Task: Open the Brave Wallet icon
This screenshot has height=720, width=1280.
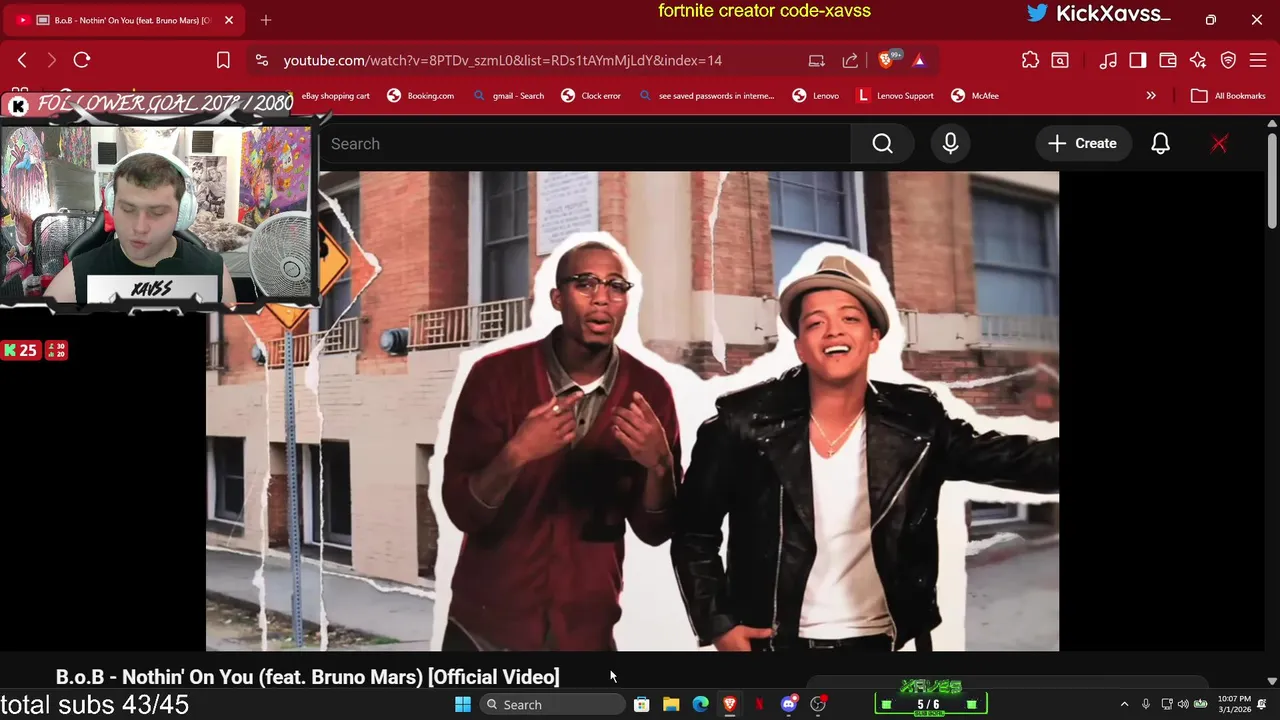Action: point(1168,60)
